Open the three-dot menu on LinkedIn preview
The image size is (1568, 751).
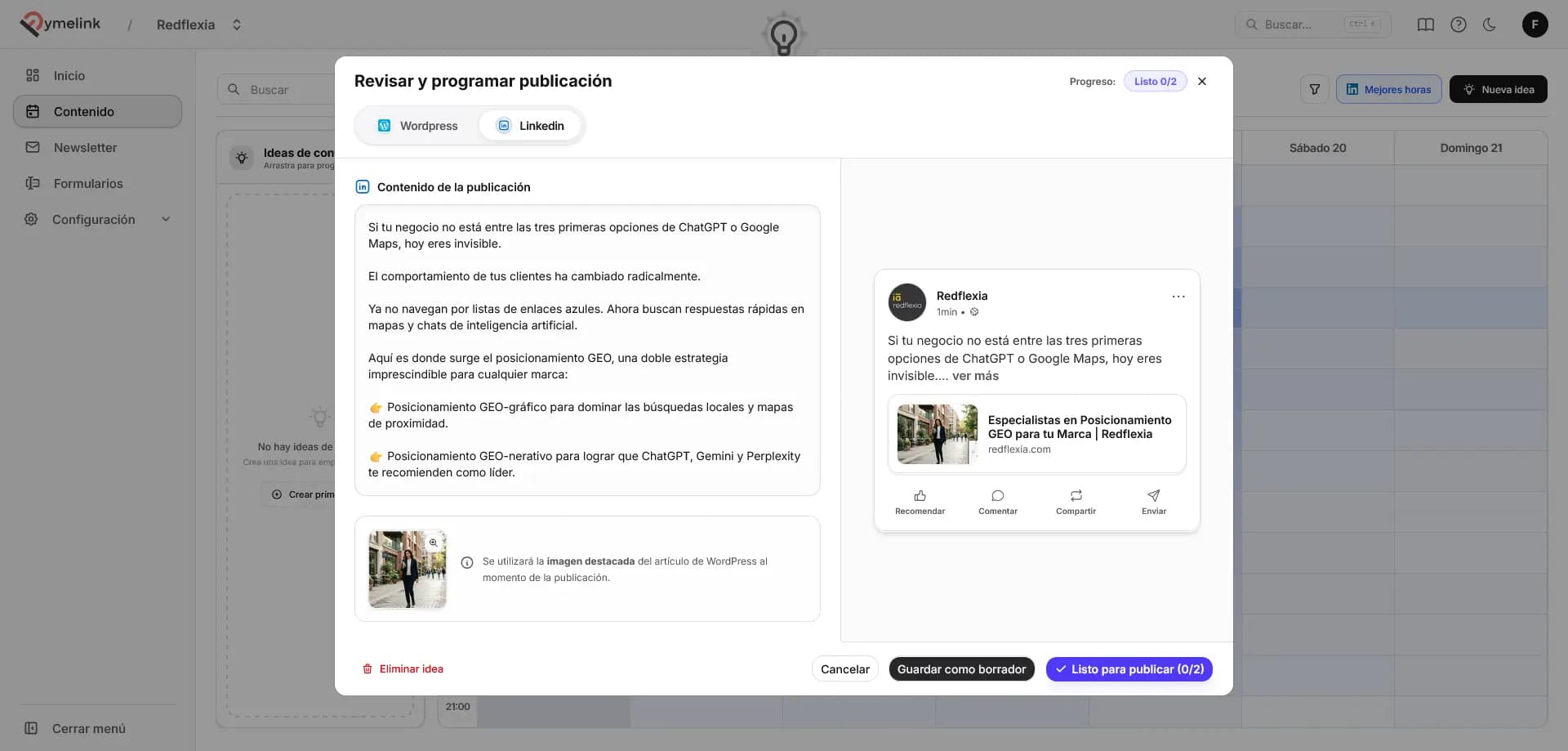coord(1178,297)
